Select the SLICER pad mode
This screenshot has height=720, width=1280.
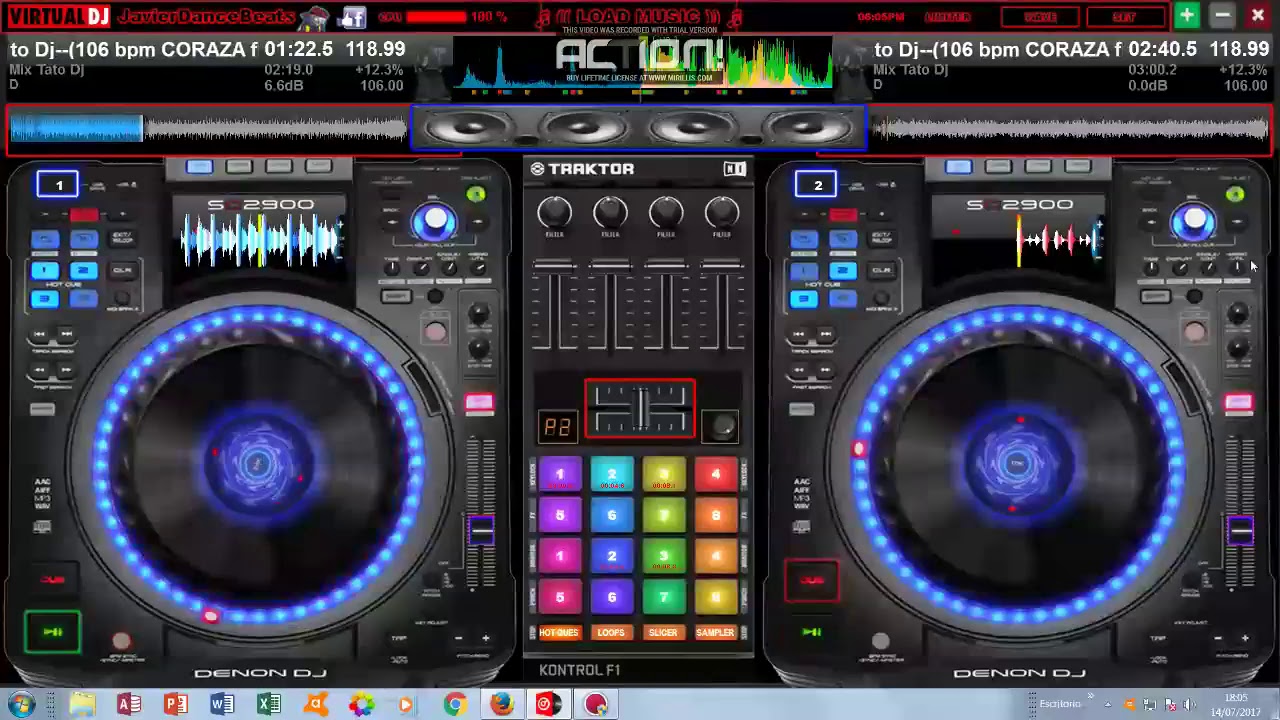[663, 633]
